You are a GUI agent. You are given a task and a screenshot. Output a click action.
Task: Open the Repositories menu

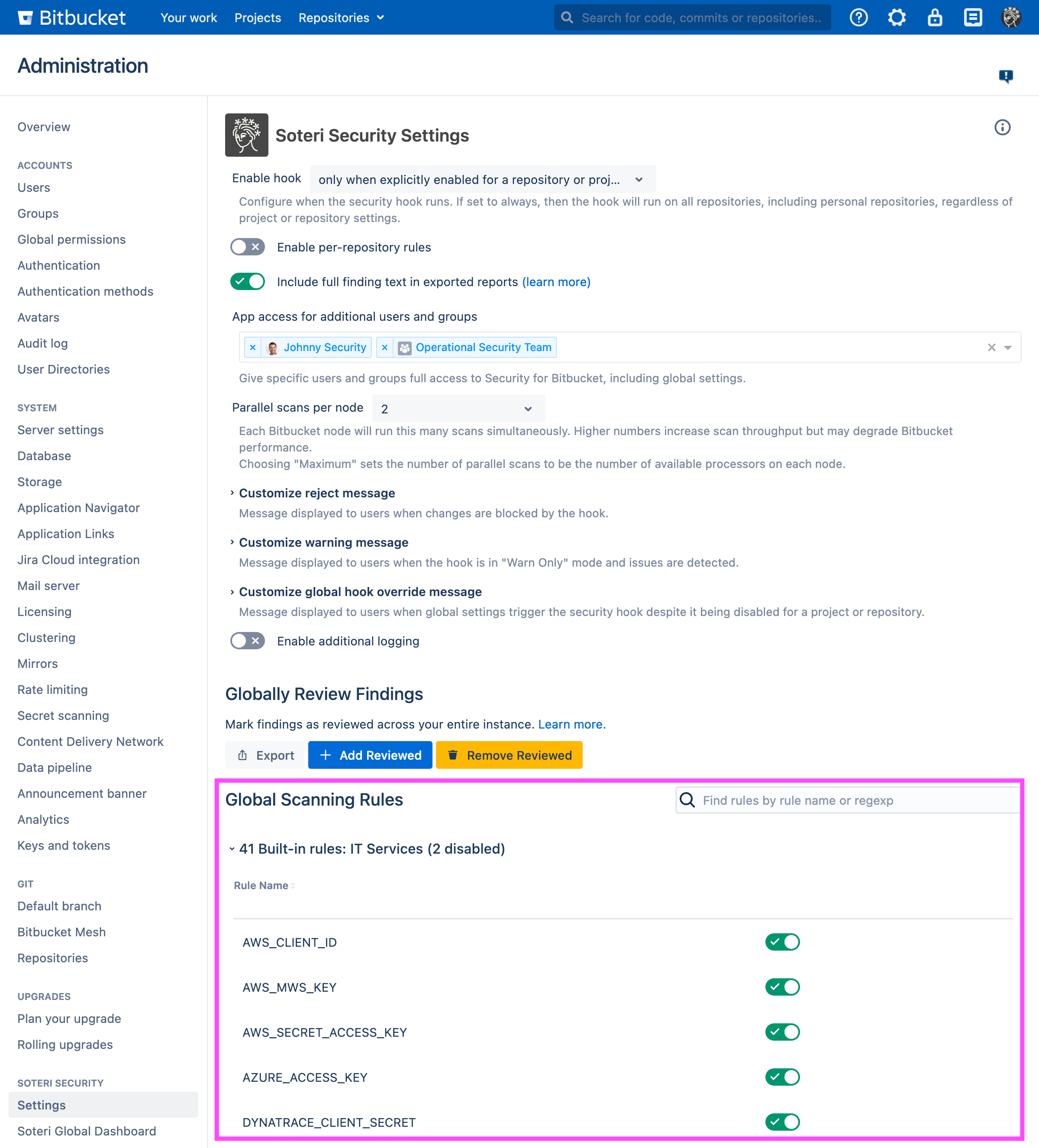pyautogui.click(x=341, y=18)
